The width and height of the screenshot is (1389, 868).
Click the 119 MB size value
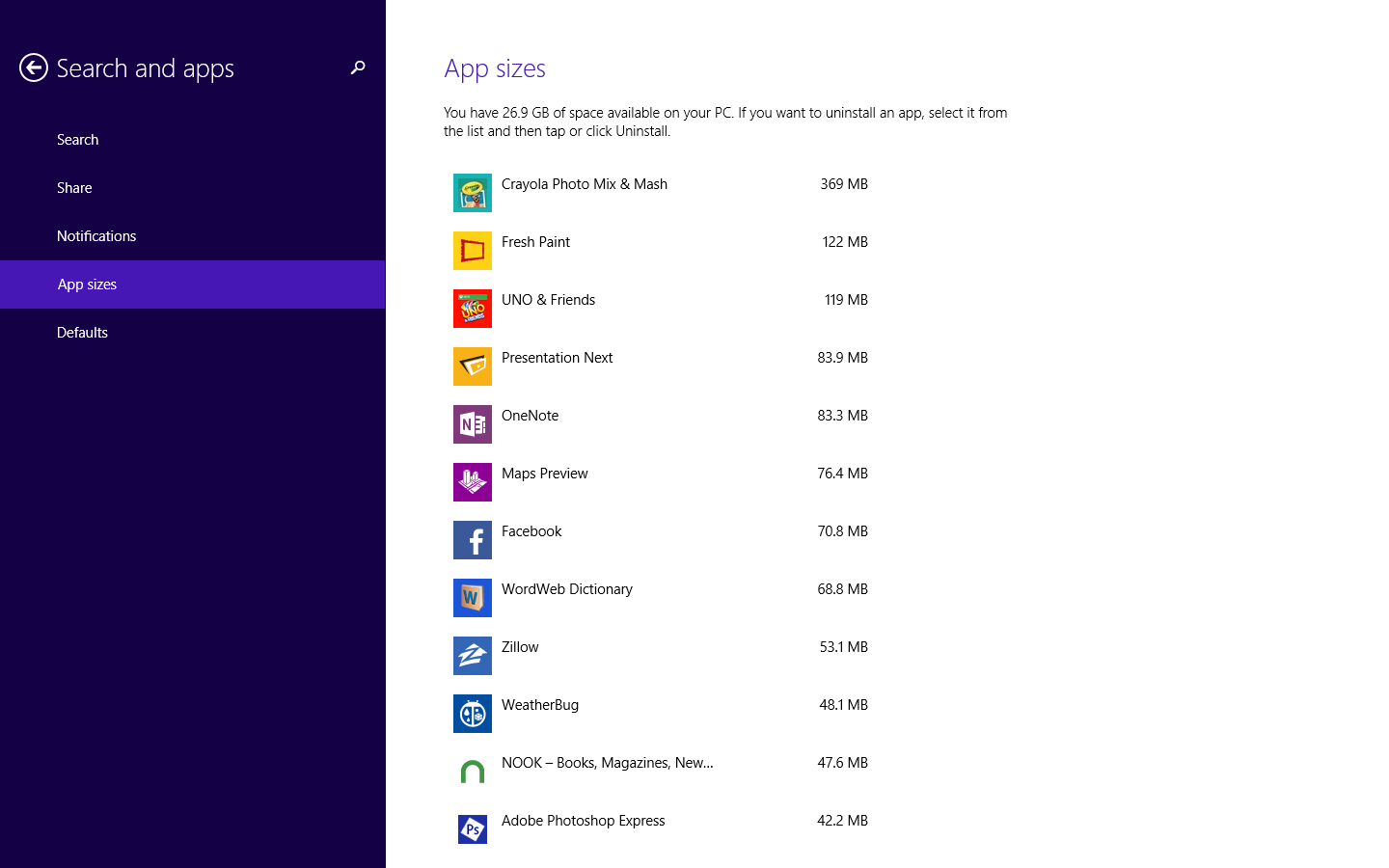click(846, 300)
